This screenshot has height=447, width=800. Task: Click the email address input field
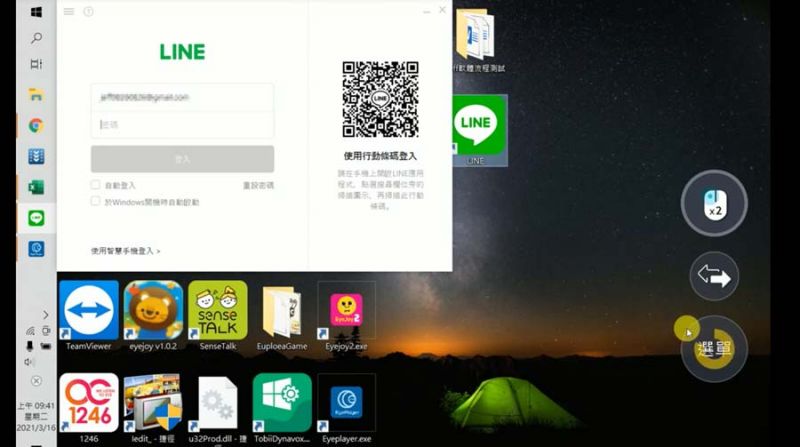(182, 98)
